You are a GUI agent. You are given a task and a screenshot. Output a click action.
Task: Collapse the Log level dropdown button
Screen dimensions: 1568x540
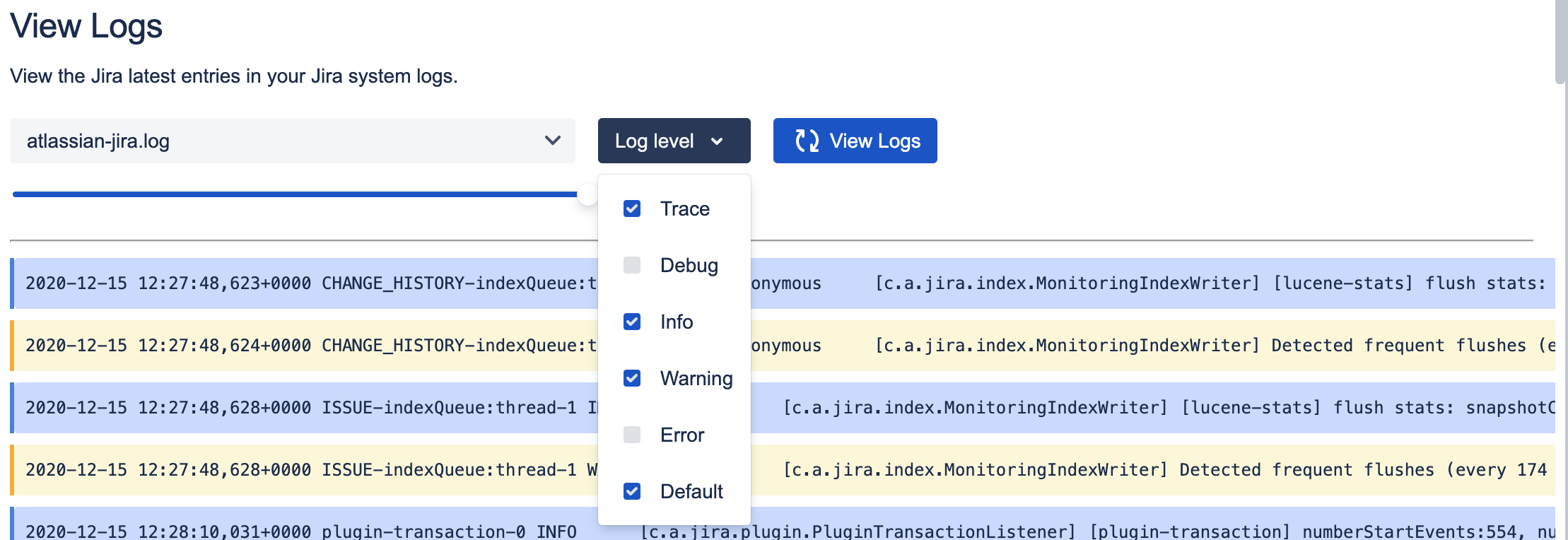674,141
